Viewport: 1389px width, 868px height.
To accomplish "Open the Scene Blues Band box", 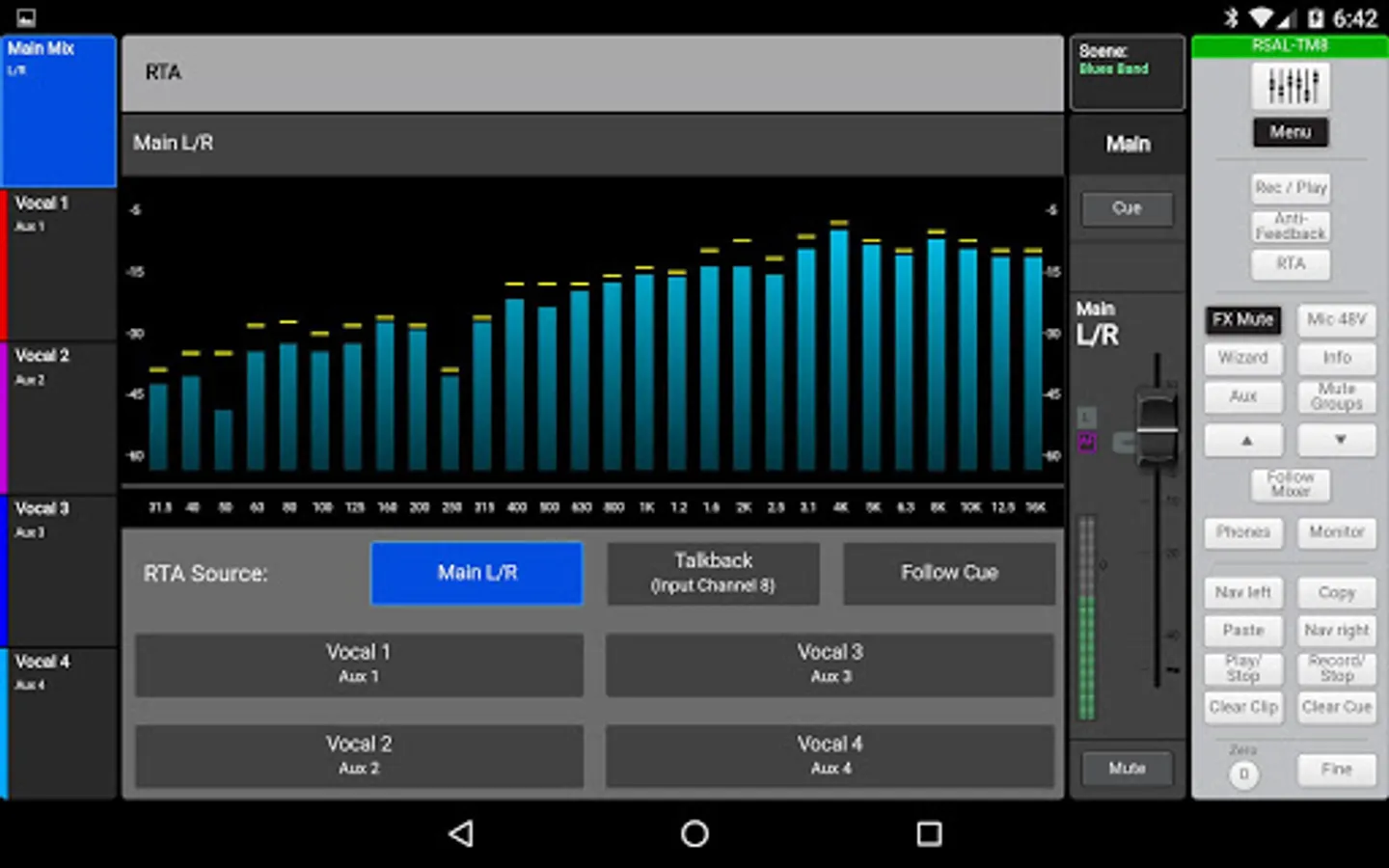I will click(x=1128, y=72).
